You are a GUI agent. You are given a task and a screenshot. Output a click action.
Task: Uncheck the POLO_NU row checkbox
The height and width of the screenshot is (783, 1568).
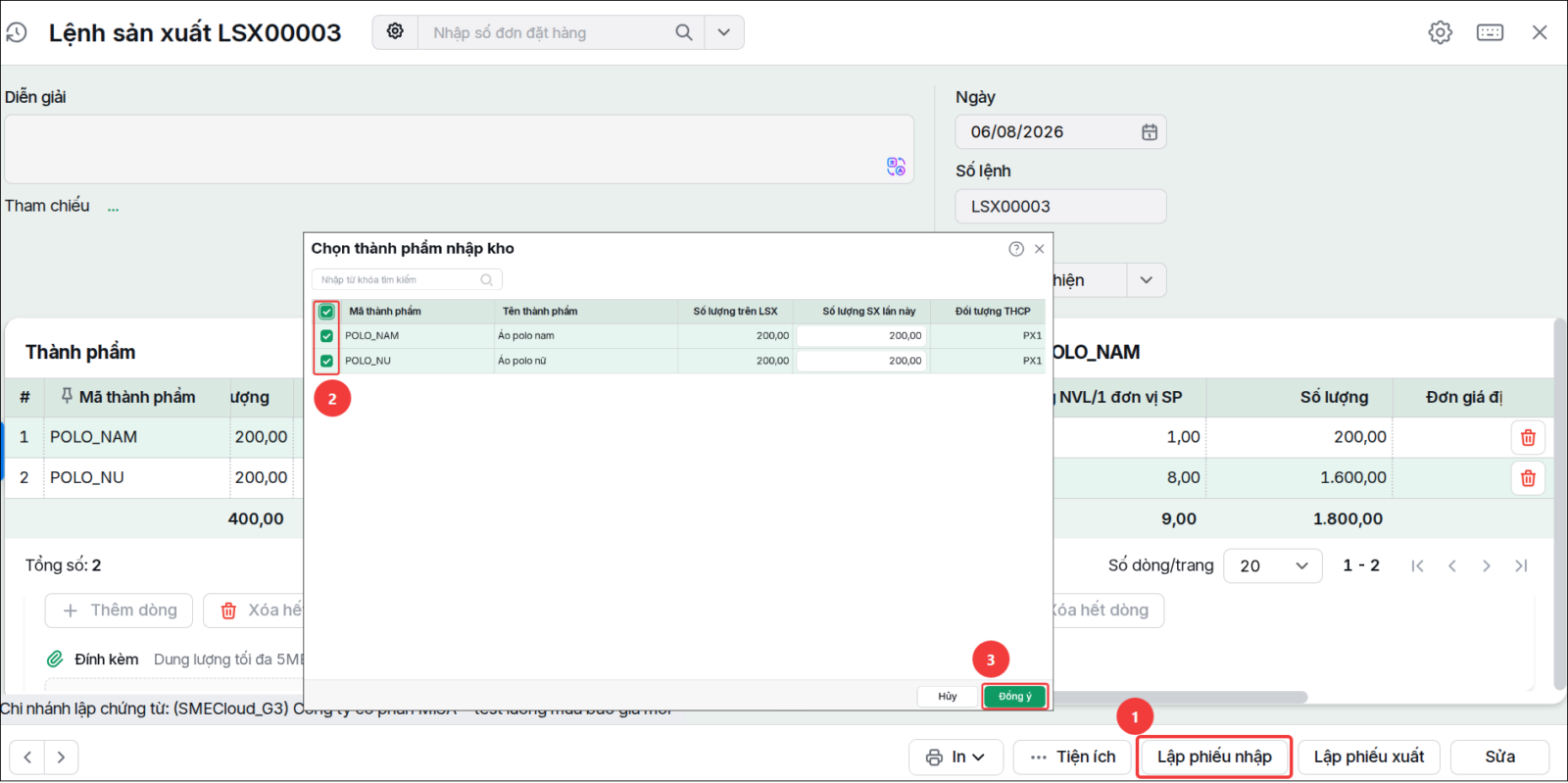pyautogui.click(x=326, y=361)
